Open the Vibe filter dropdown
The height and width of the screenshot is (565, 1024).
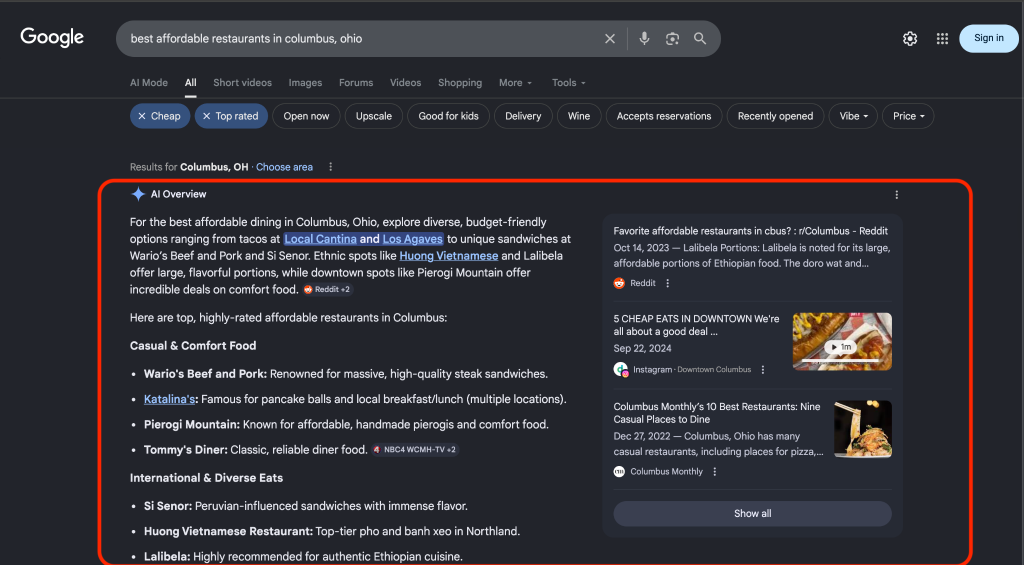pos(854,116)
